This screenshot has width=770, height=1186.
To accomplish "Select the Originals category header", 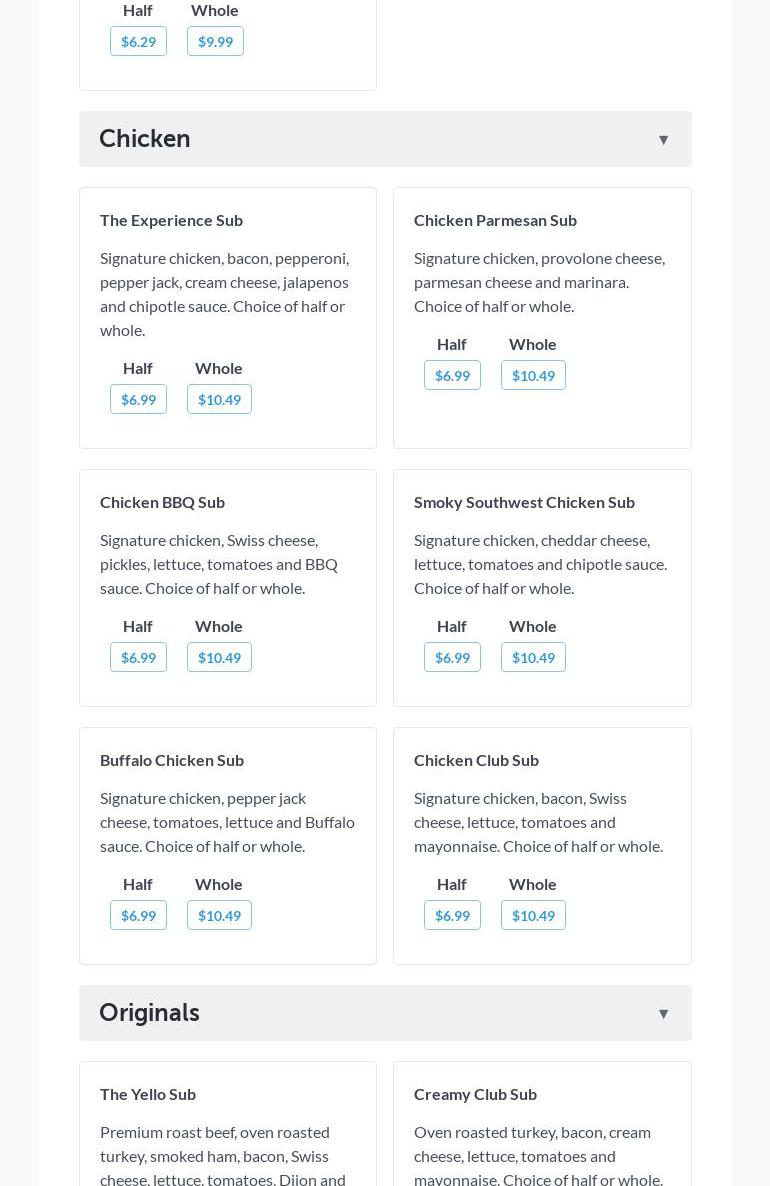I will click(x=150, y=1013).
